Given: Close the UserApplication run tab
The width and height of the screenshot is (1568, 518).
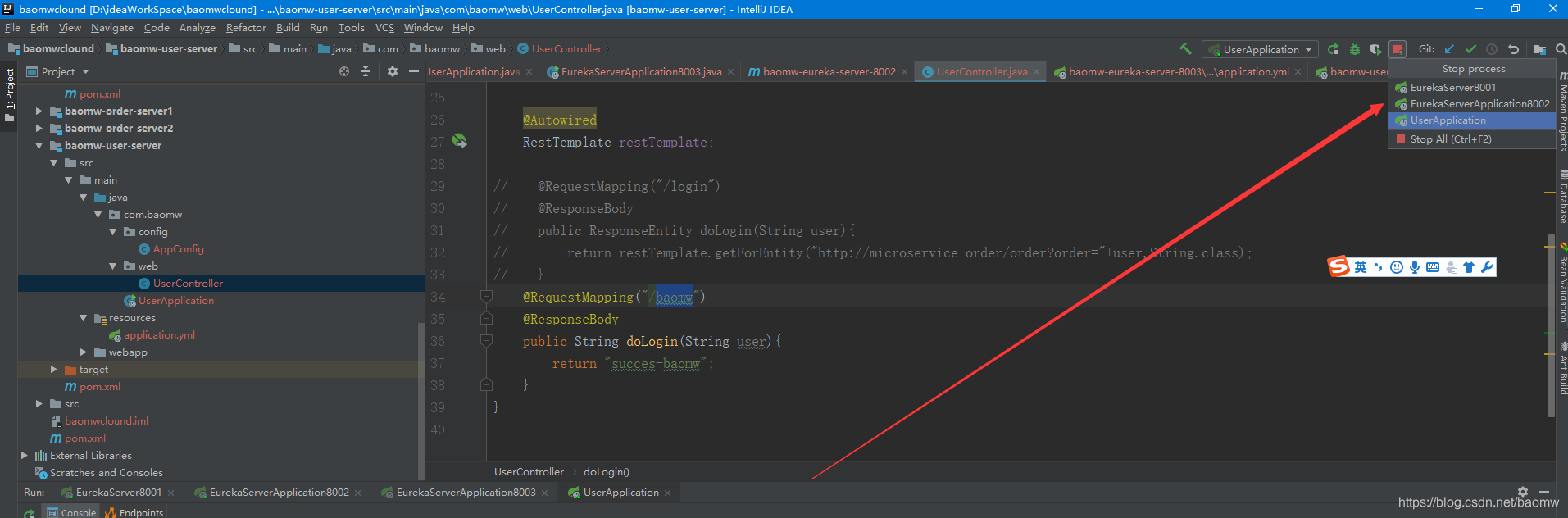Looking at the screenshot, I should click(x=668, y=493).
